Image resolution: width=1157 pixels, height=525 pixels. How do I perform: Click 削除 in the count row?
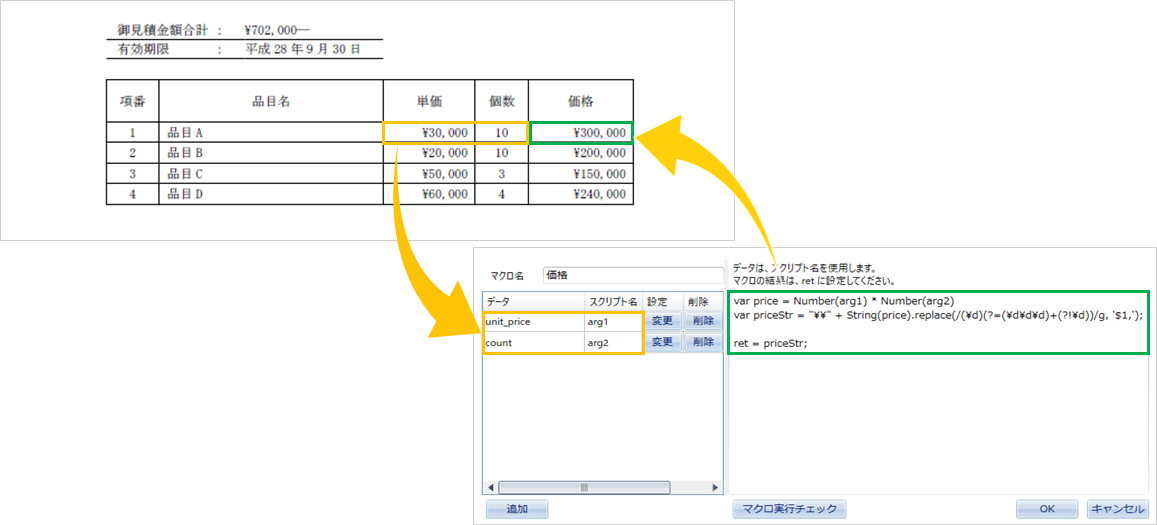coord(701,343)
